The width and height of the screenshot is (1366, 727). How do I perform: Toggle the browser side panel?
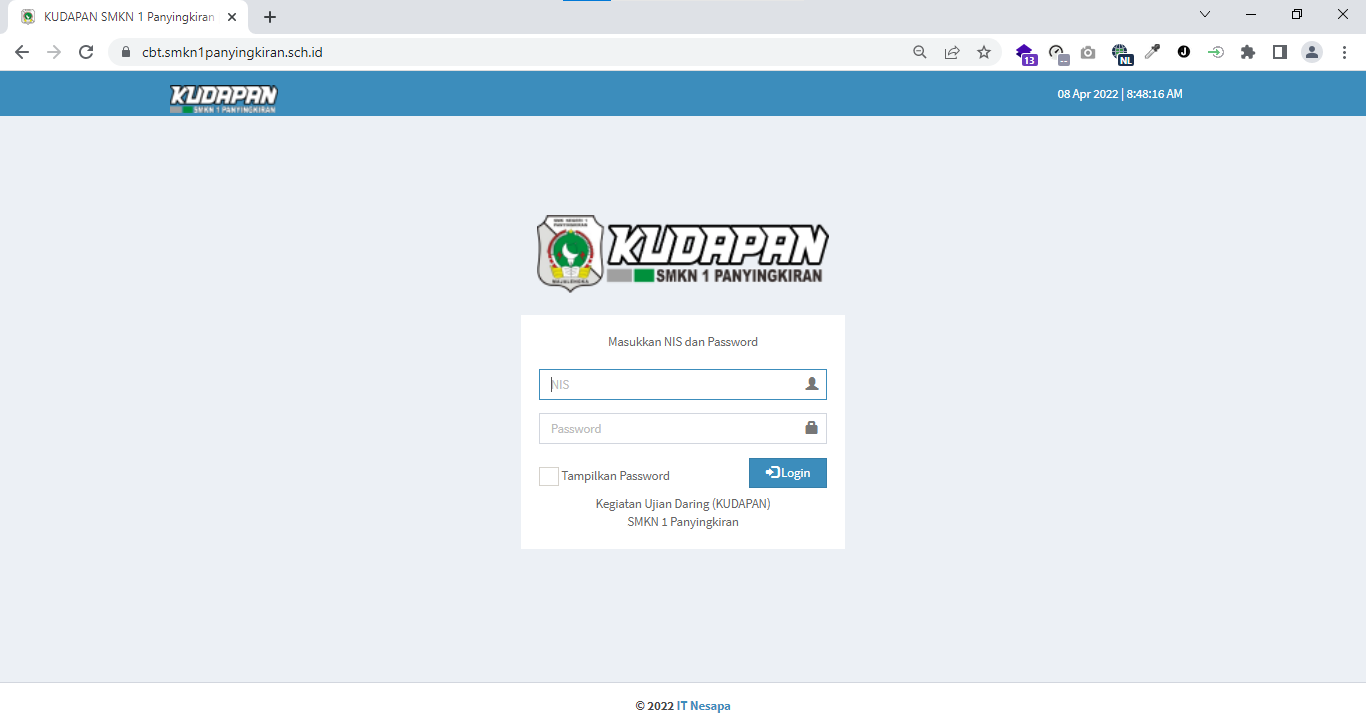(1280, 52)
